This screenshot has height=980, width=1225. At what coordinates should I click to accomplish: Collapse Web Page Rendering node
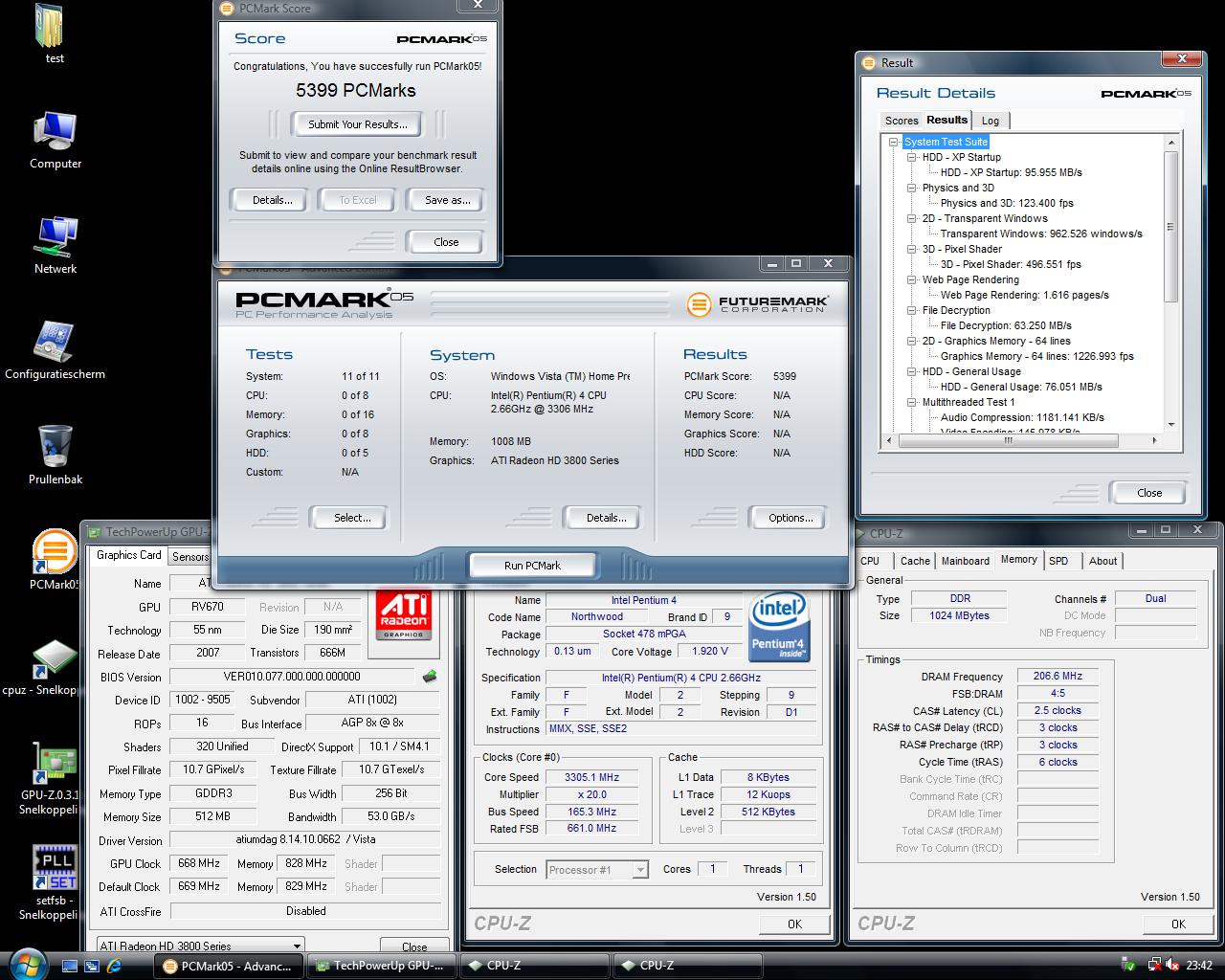click(x=912, y=279)
